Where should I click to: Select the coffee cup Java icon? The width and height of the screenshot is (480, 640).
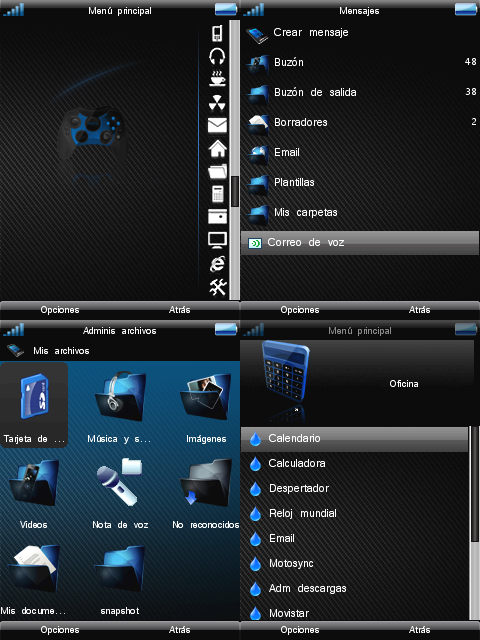[x=217, y=79]
